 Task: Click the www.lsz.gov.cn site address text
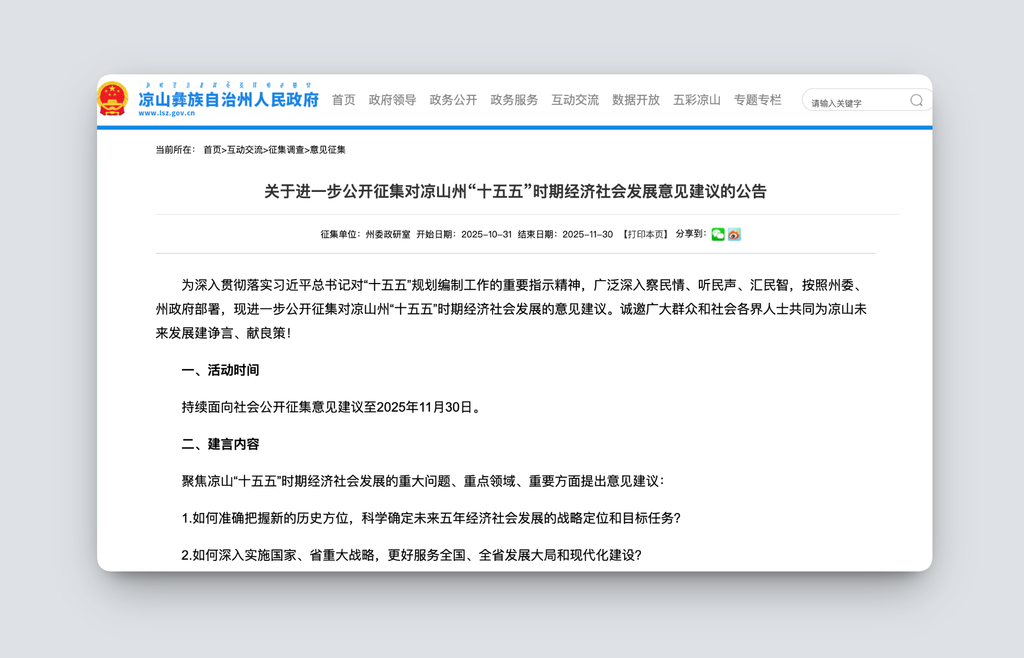(x=167, y=114)
